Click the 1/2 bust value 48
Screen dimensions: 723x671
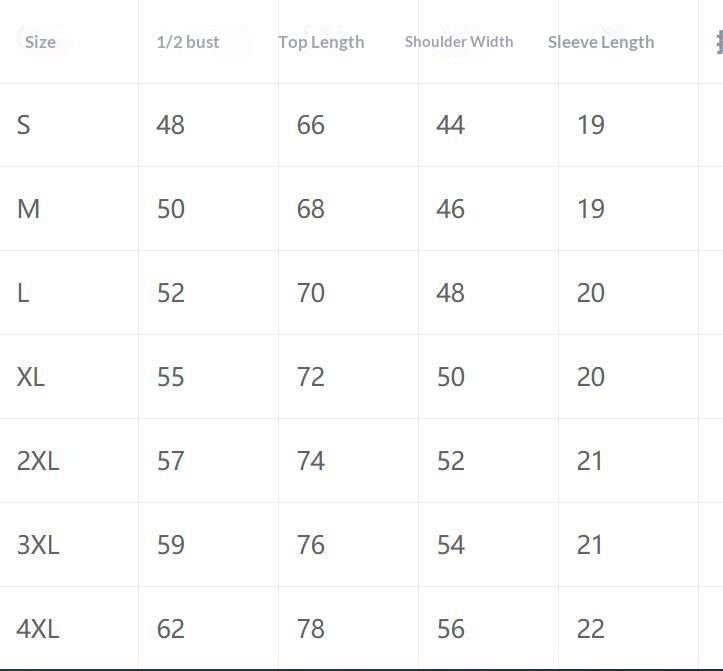[x=171, y=125]
